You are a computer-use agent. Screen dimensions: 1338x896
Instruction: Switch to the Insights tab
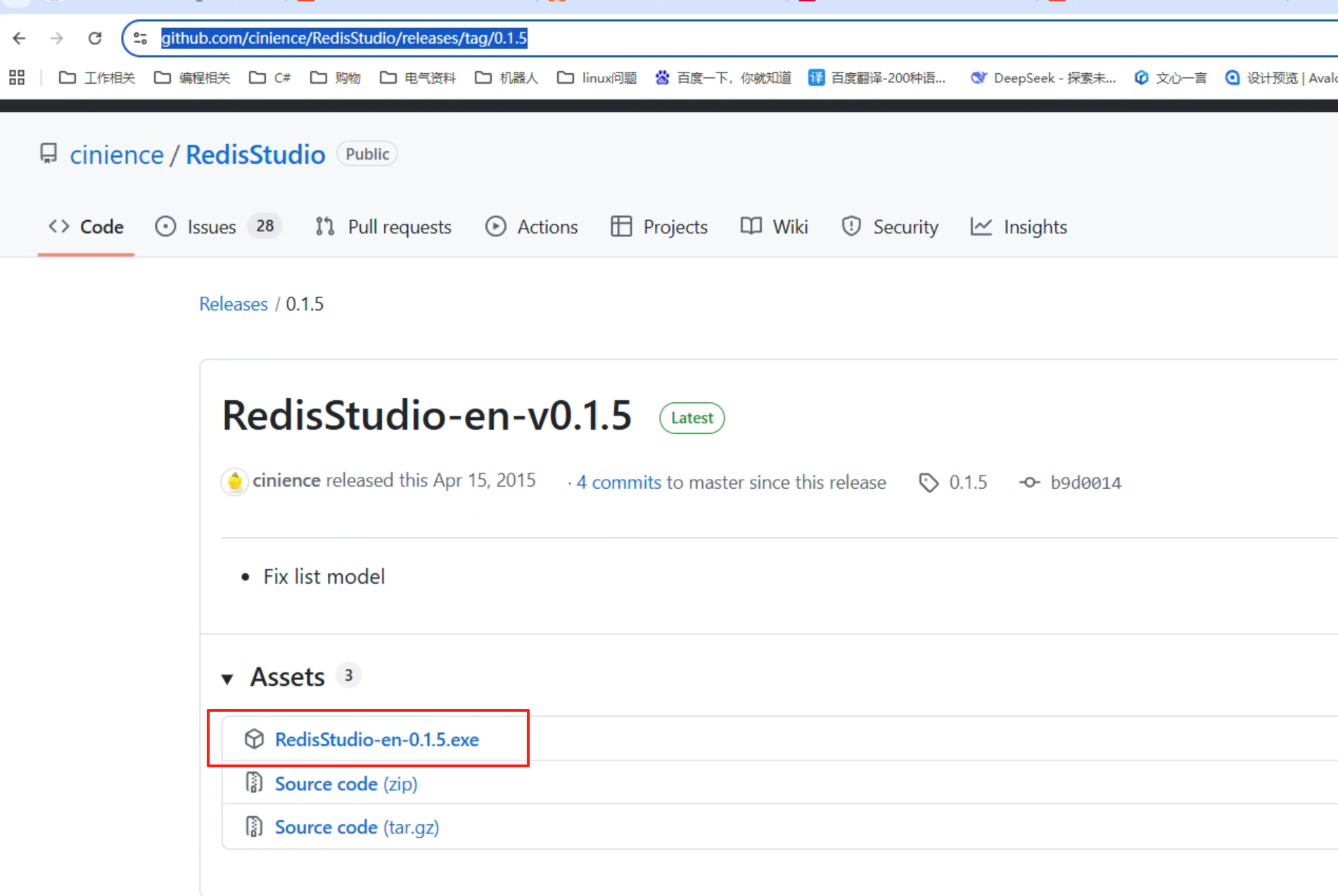(x=1019, y=226)
